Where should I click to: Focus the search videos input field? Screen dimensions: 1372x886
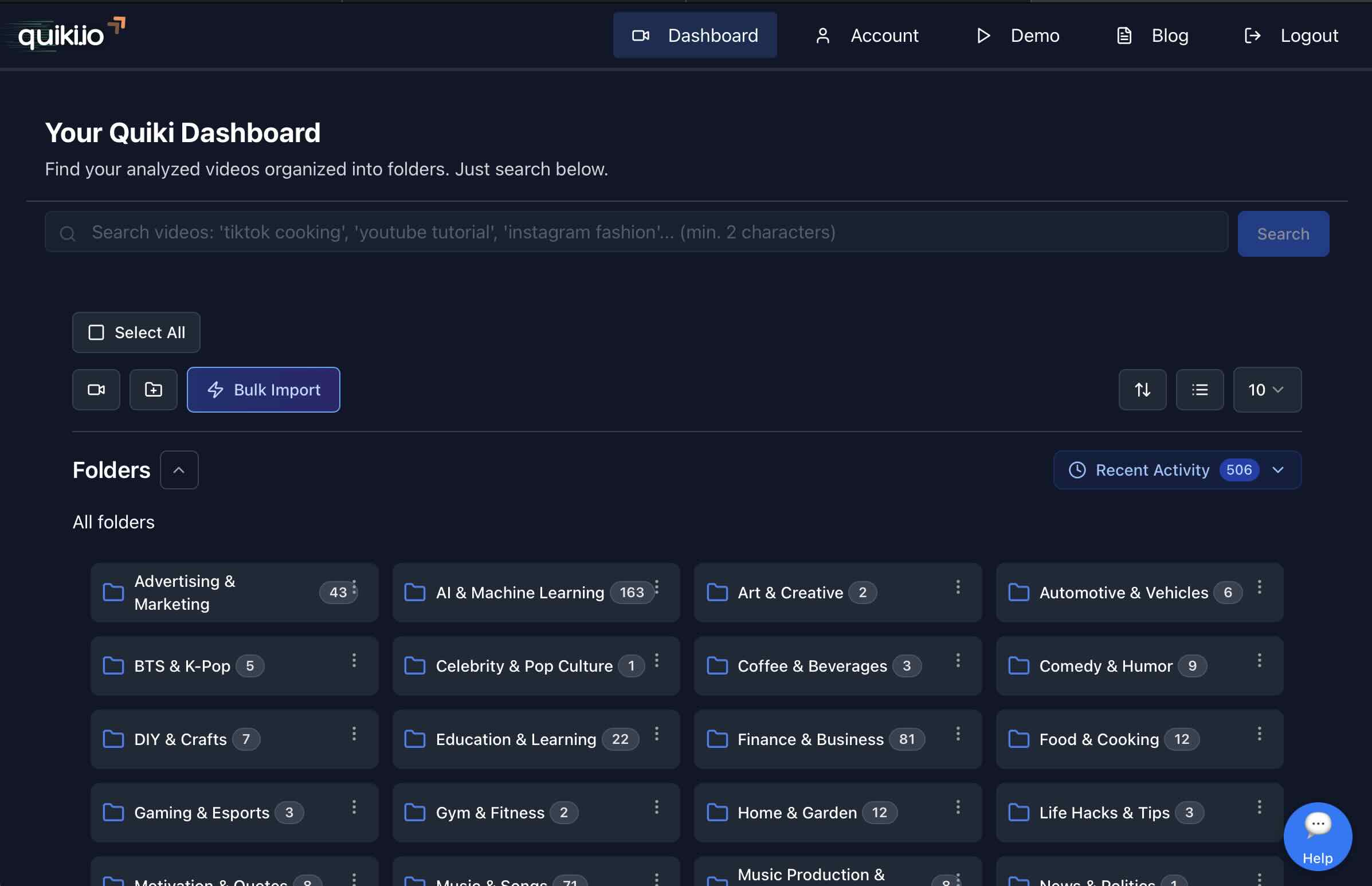click(x=636, y=232)
